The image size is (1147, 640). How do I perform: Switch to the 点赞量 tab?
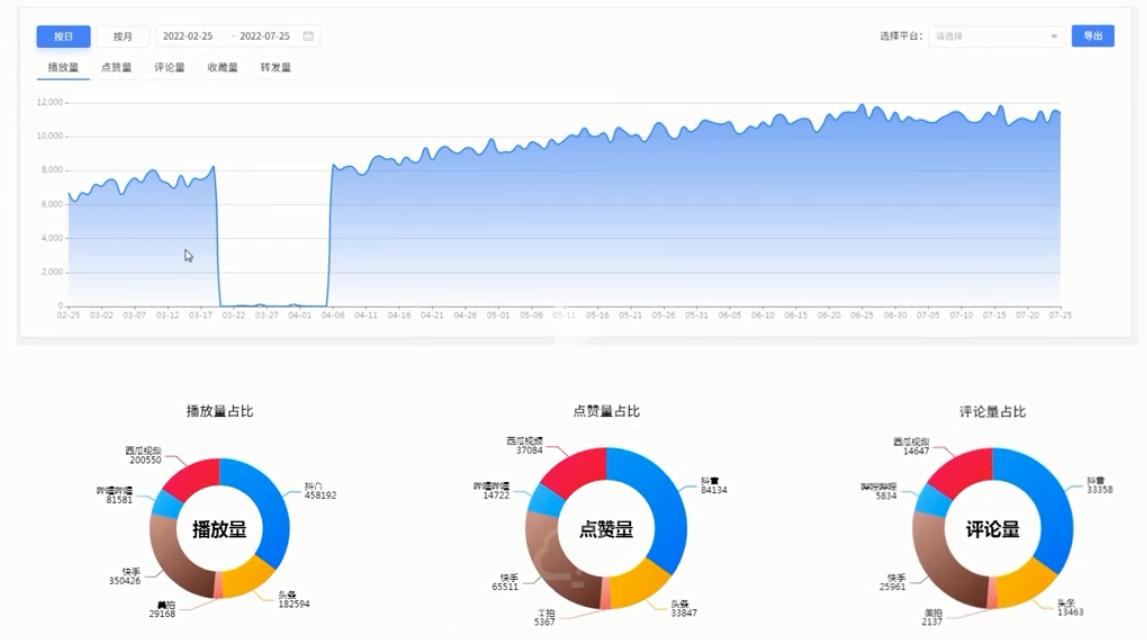pyautogui.click(x=116, y=68)
